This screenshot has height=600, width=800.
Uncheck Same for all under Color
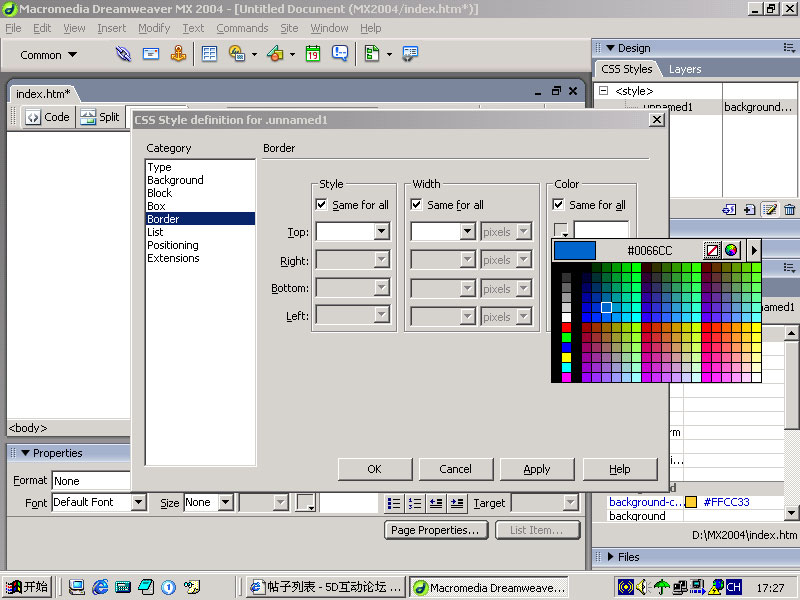click(x=558, y=205)
